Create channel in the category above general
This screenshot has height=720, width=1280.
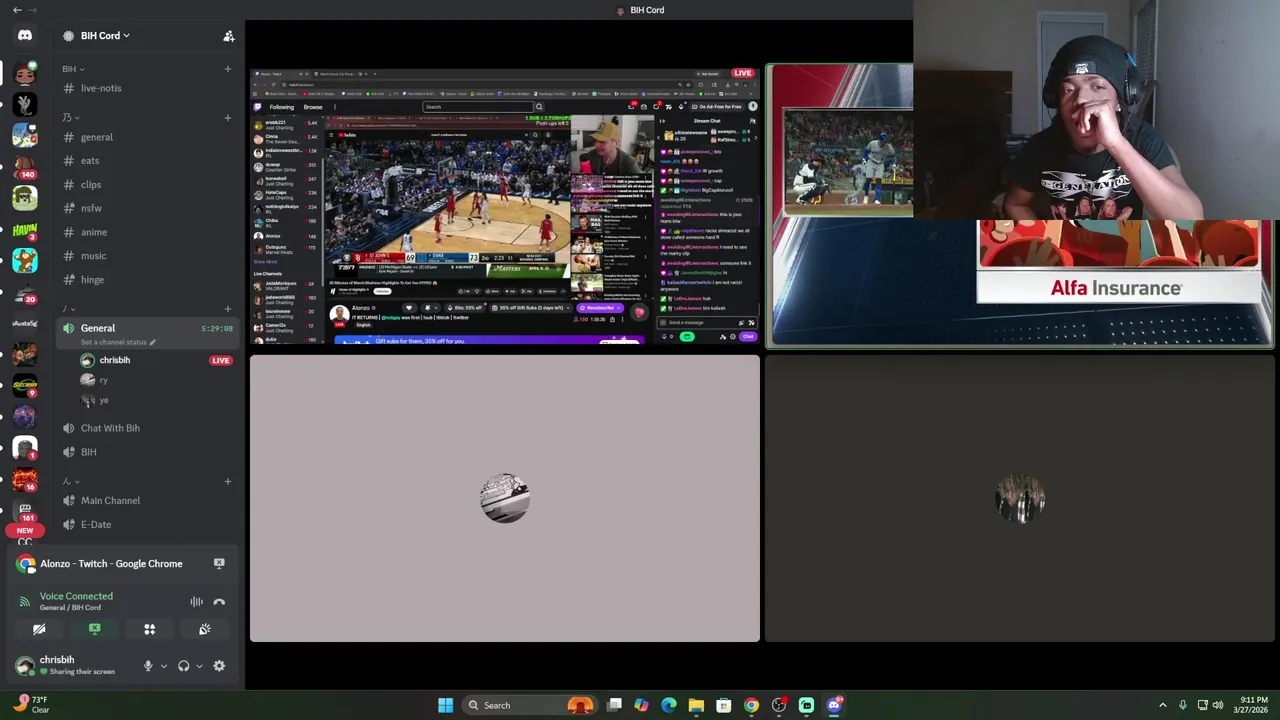[x=227, y=118]
